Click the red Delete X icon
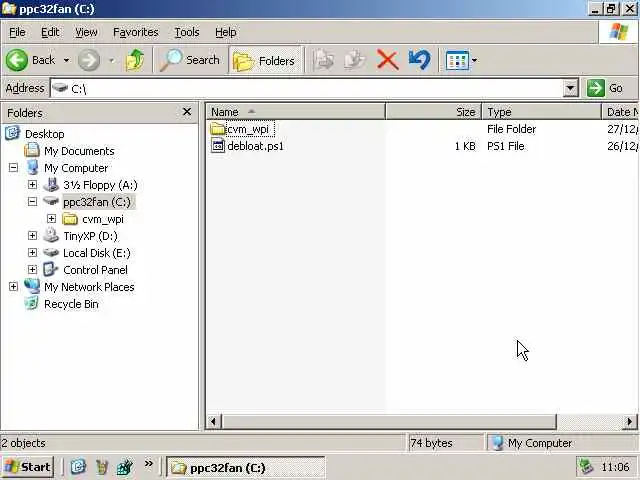Viewport: 640px width, 480px height. coord(387,60)
